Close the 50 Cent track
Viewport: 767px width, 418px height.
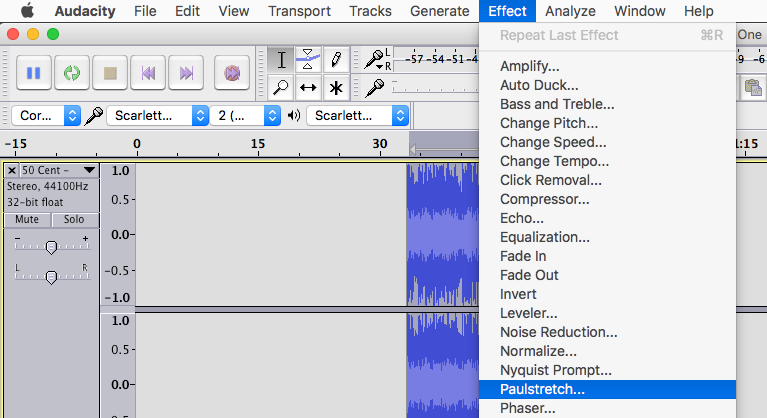(12, 170)
